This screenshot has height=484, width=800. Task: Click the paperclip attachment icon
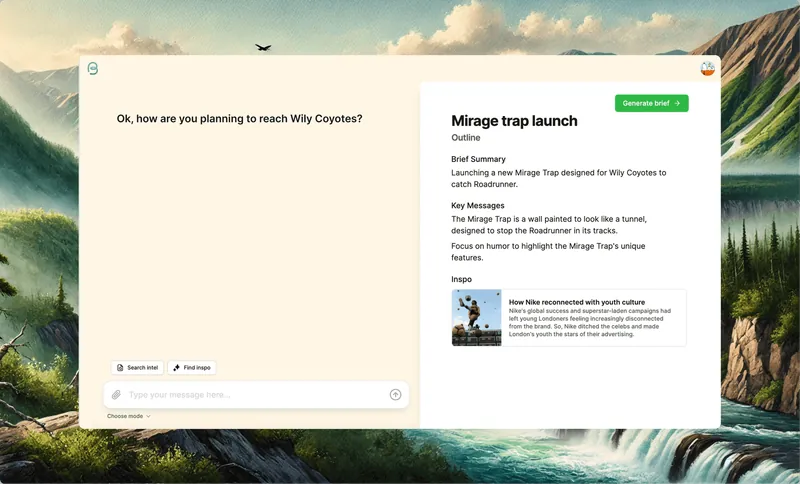click(x=116, y=395)
